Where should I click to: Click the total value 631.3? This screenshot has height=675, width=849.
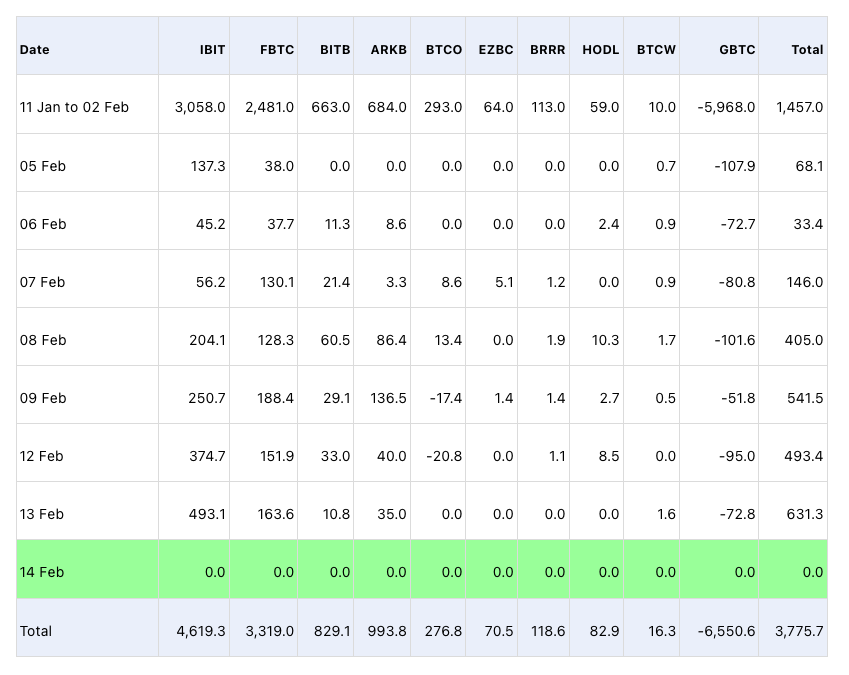(x=805, y=514)
